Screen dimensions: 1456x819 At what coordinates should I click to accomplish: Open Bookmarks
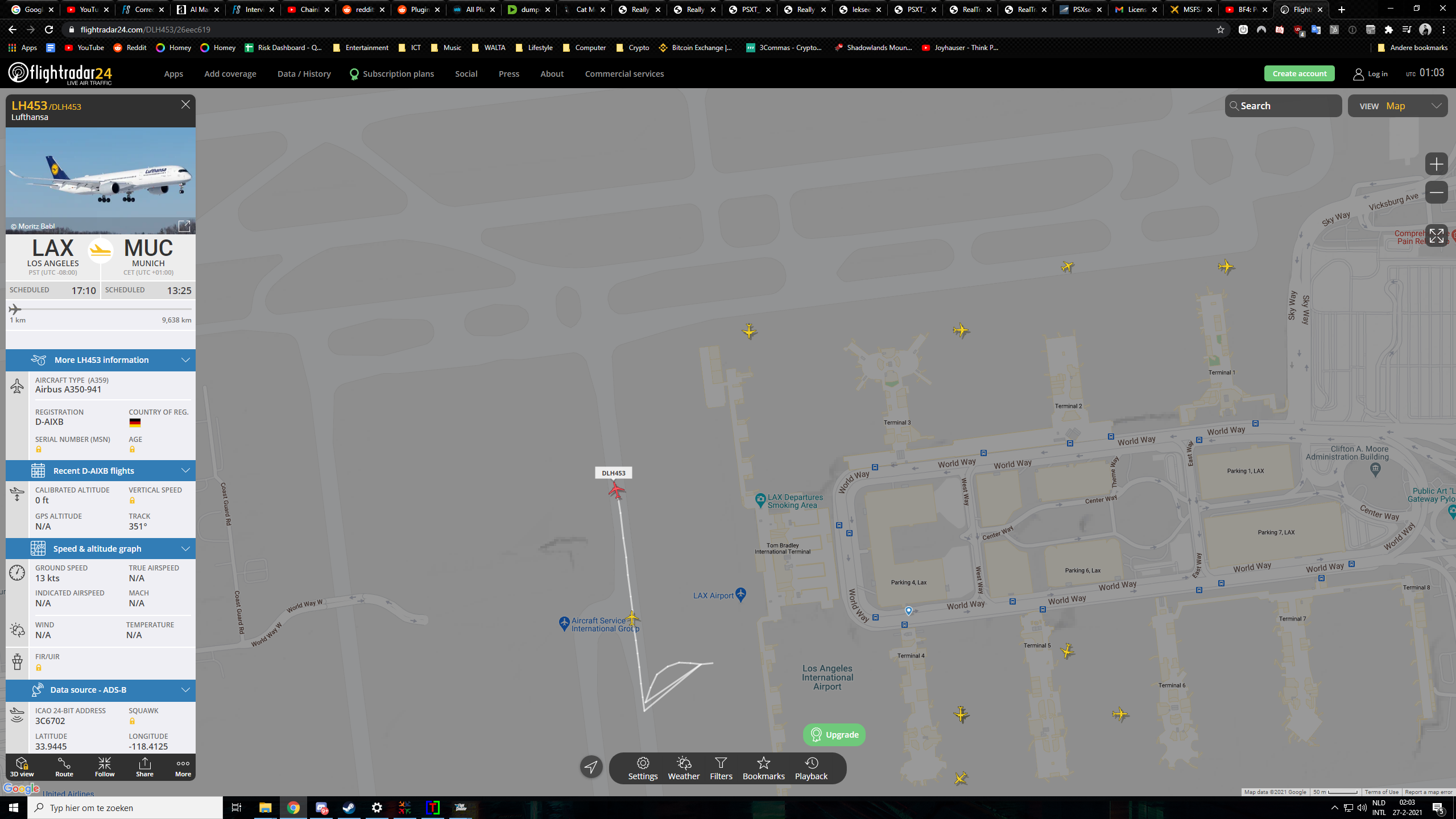pyautogui.click(x=763, y=768)
